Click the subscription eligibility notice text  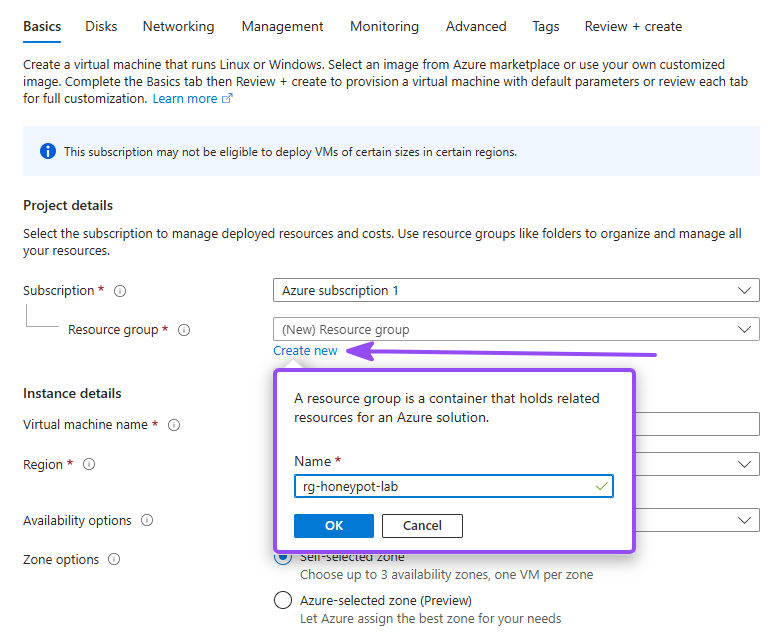[x=290, y=152]
